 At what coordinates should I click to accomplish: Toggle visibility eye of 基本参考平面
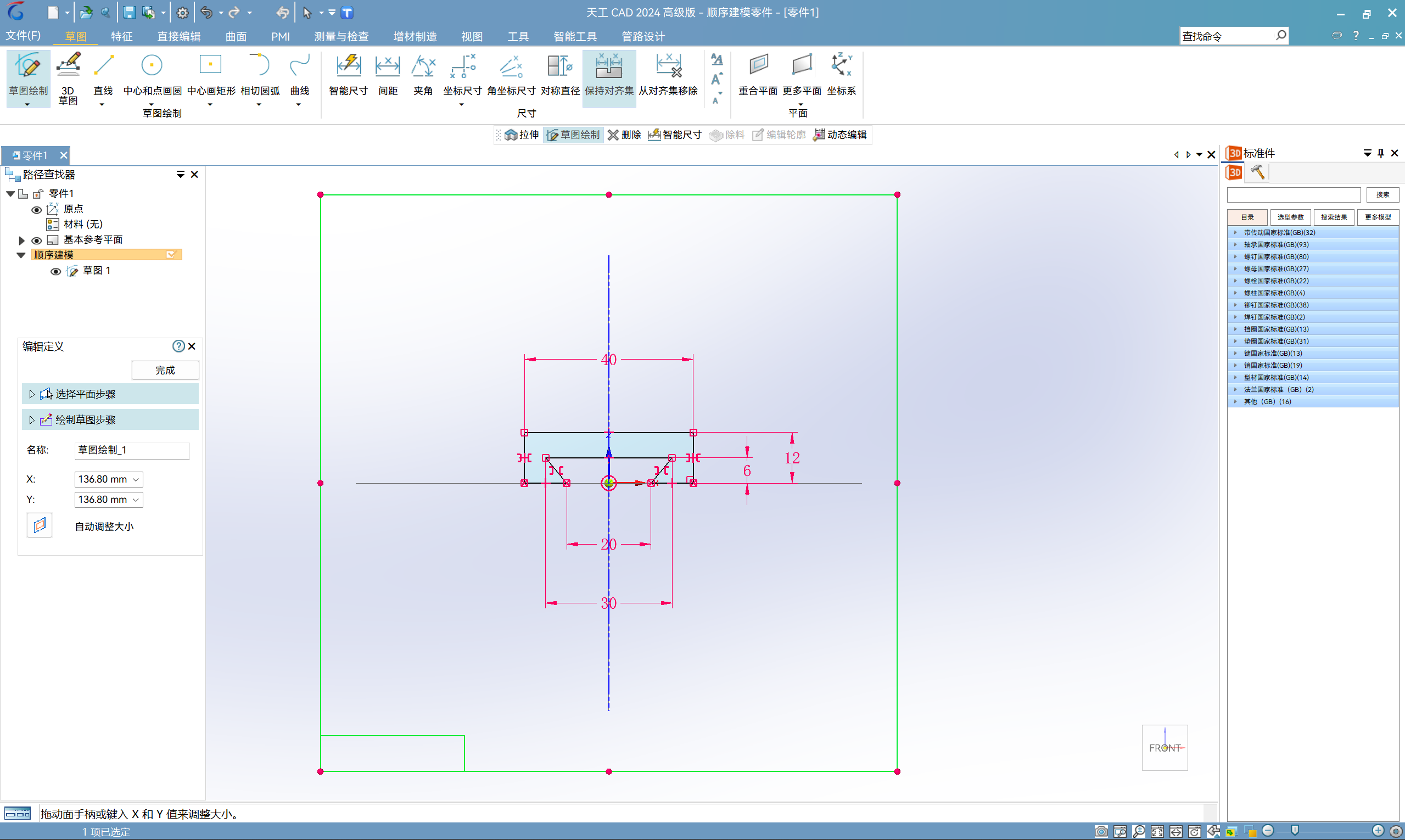[37, 240]
